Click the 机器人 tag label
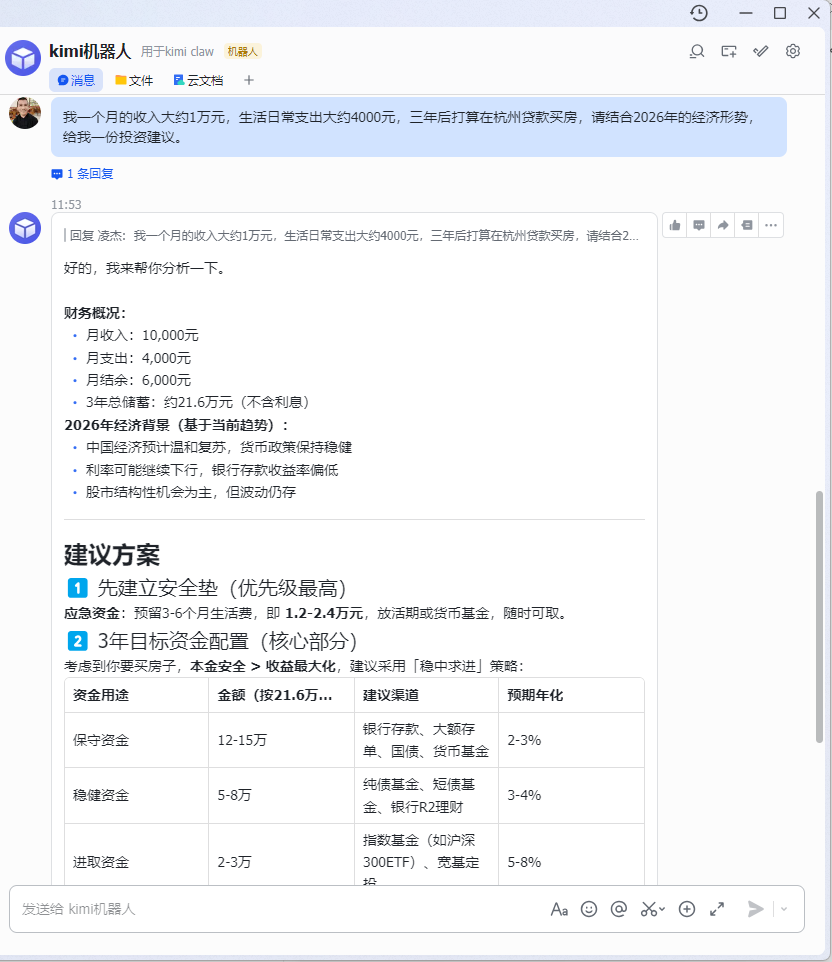Image resolution: width=832 pixels, height=962 pixels. coord(242,52)
